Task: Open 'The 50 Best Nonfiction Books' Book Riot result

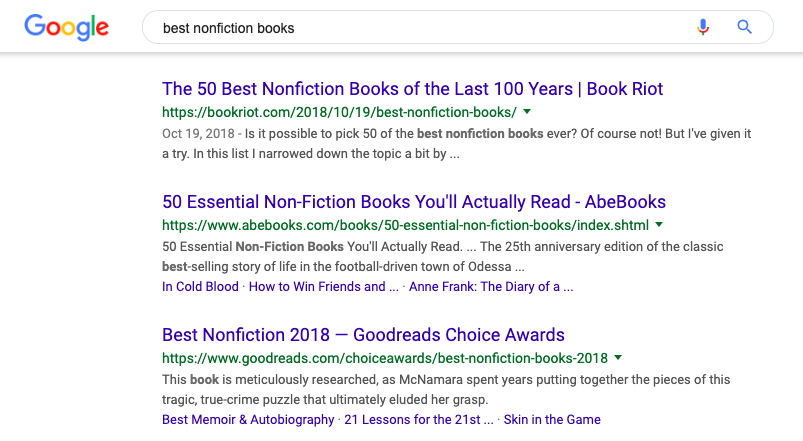Action: click(412, 89)
